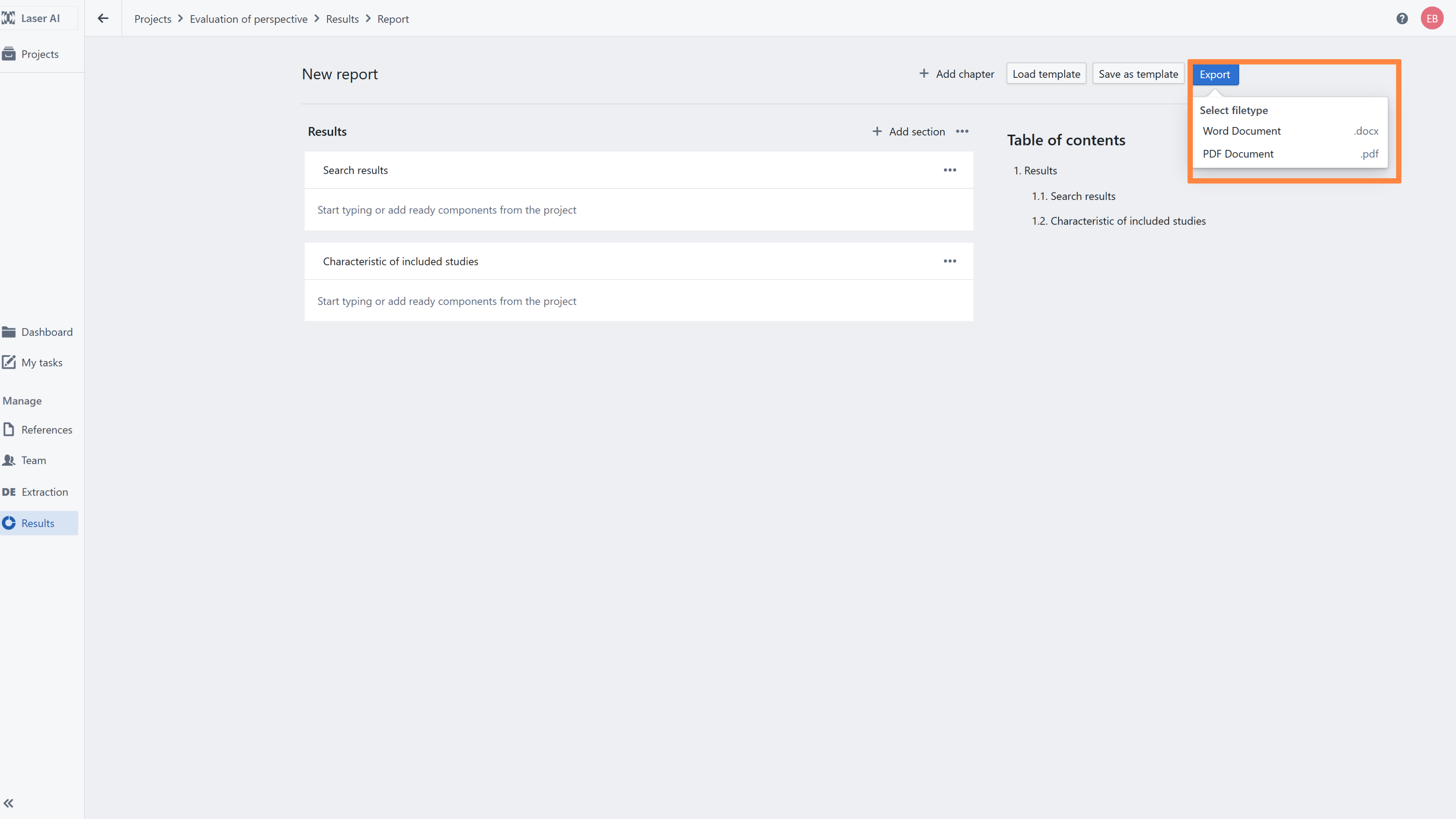Viewport: 1456px width, 819px height.
Task: Open Search results section options menu
Action: pyautogui.click(x=949, y=170)
